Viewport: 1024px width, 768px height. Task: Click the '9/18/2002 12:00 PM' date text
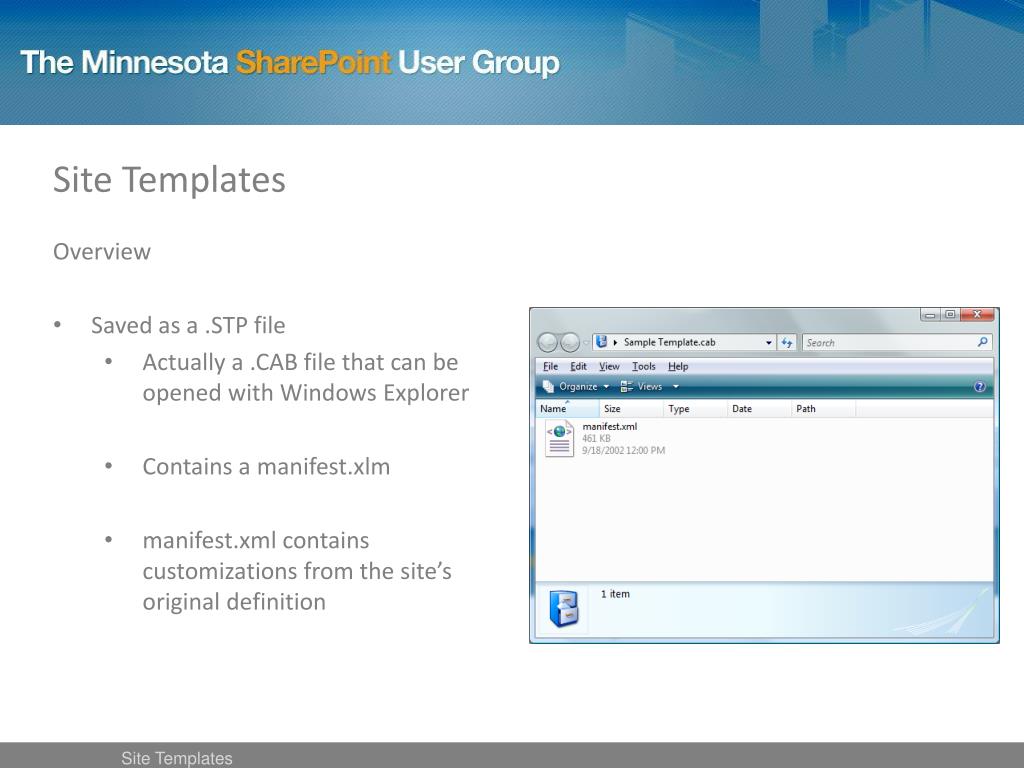[624, 451]
